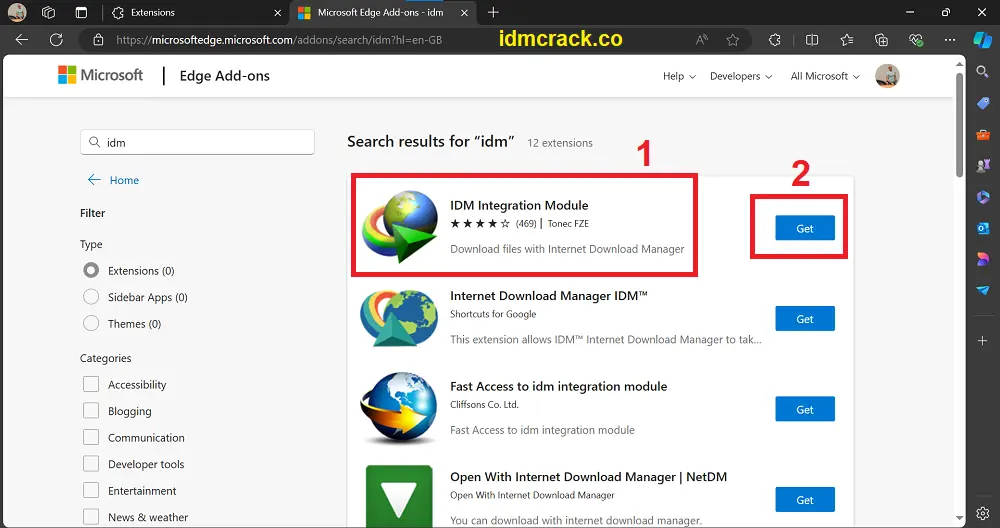
Task: Expand the Developers dropdown menu
Action: [741, 76]
